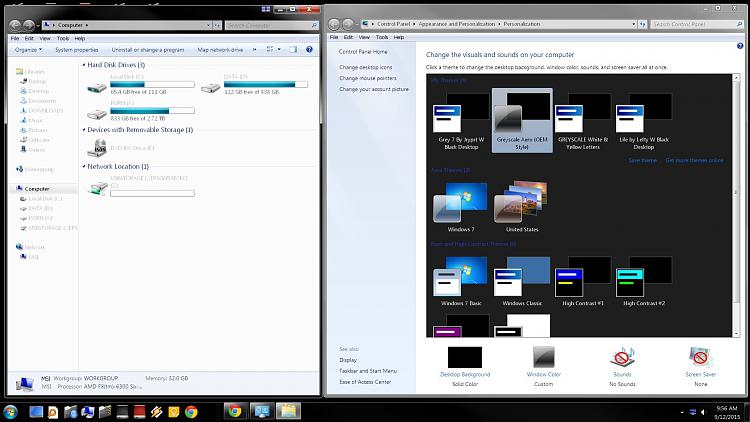Toggle the preview pane icon in Computer window
750x422 pixels.
[293, 49]
